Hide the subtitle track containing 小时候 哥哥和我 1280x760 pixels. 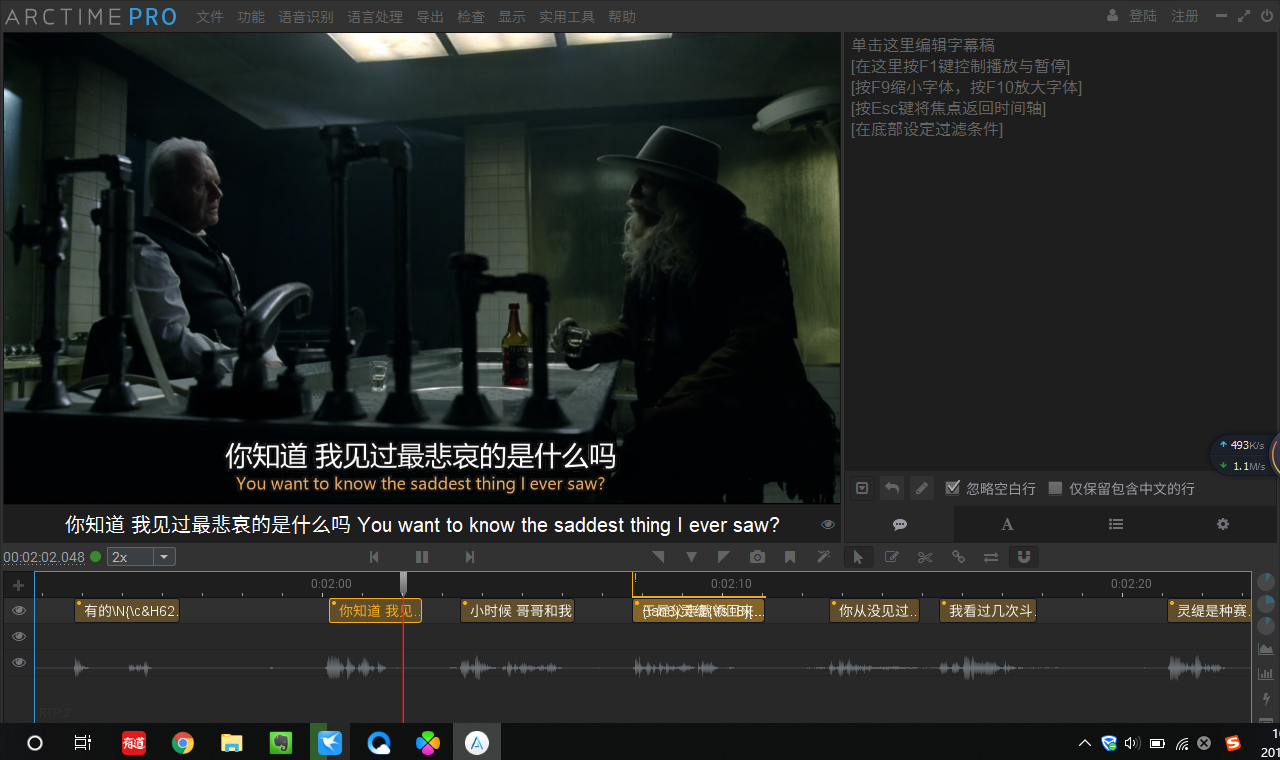18,610
